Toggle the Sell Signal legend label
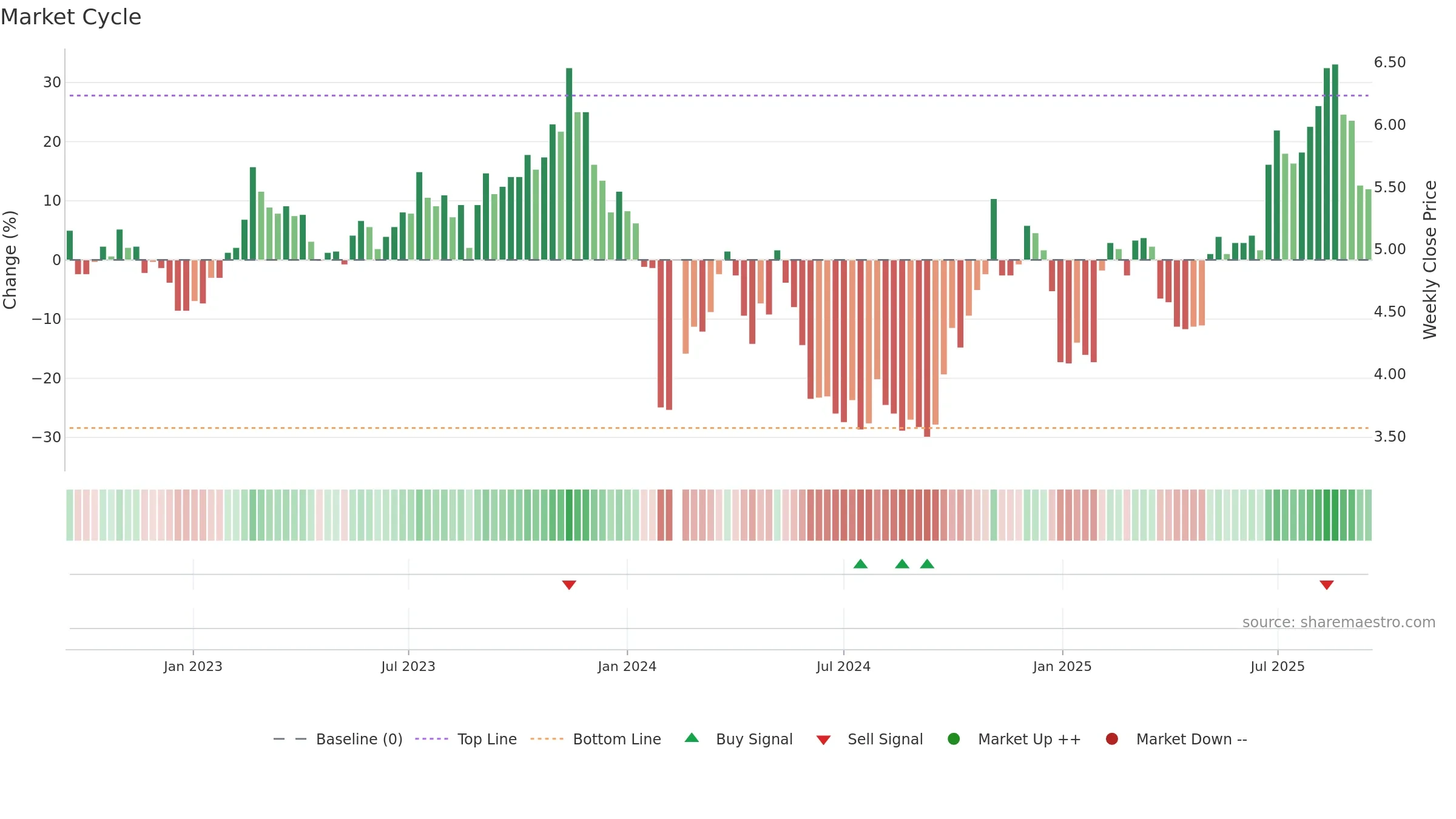 (885, 739)
